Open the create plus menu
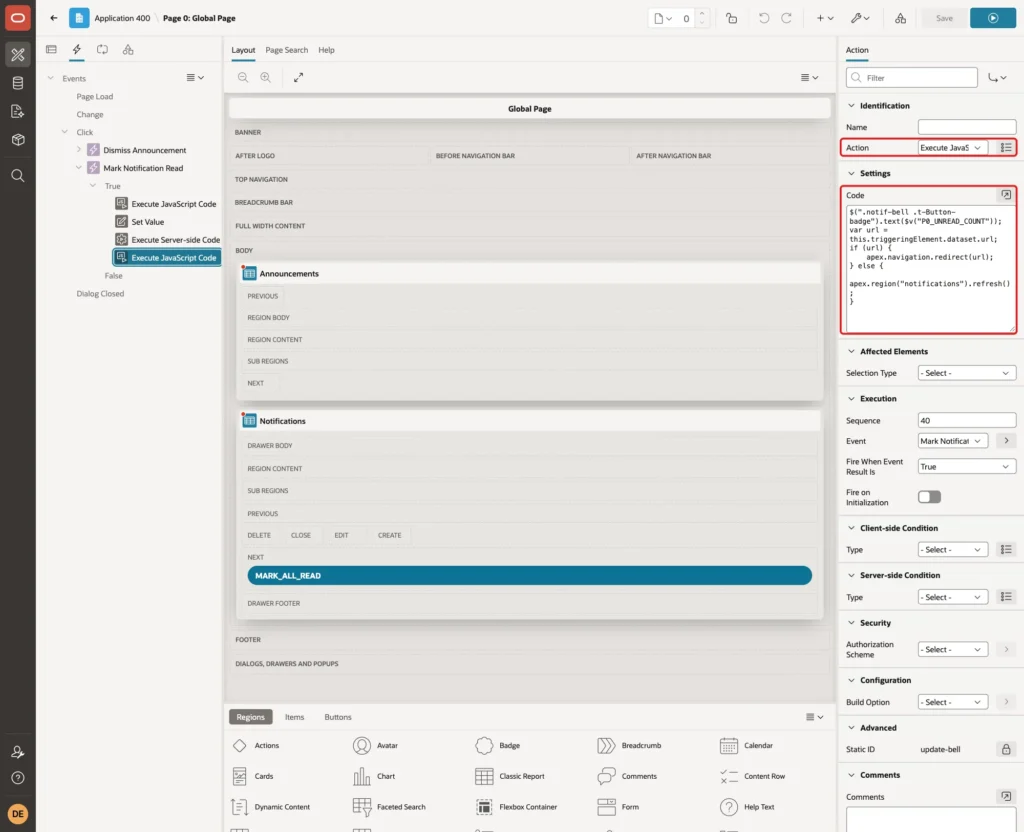 pyautogui.click(x=825, y=18)
